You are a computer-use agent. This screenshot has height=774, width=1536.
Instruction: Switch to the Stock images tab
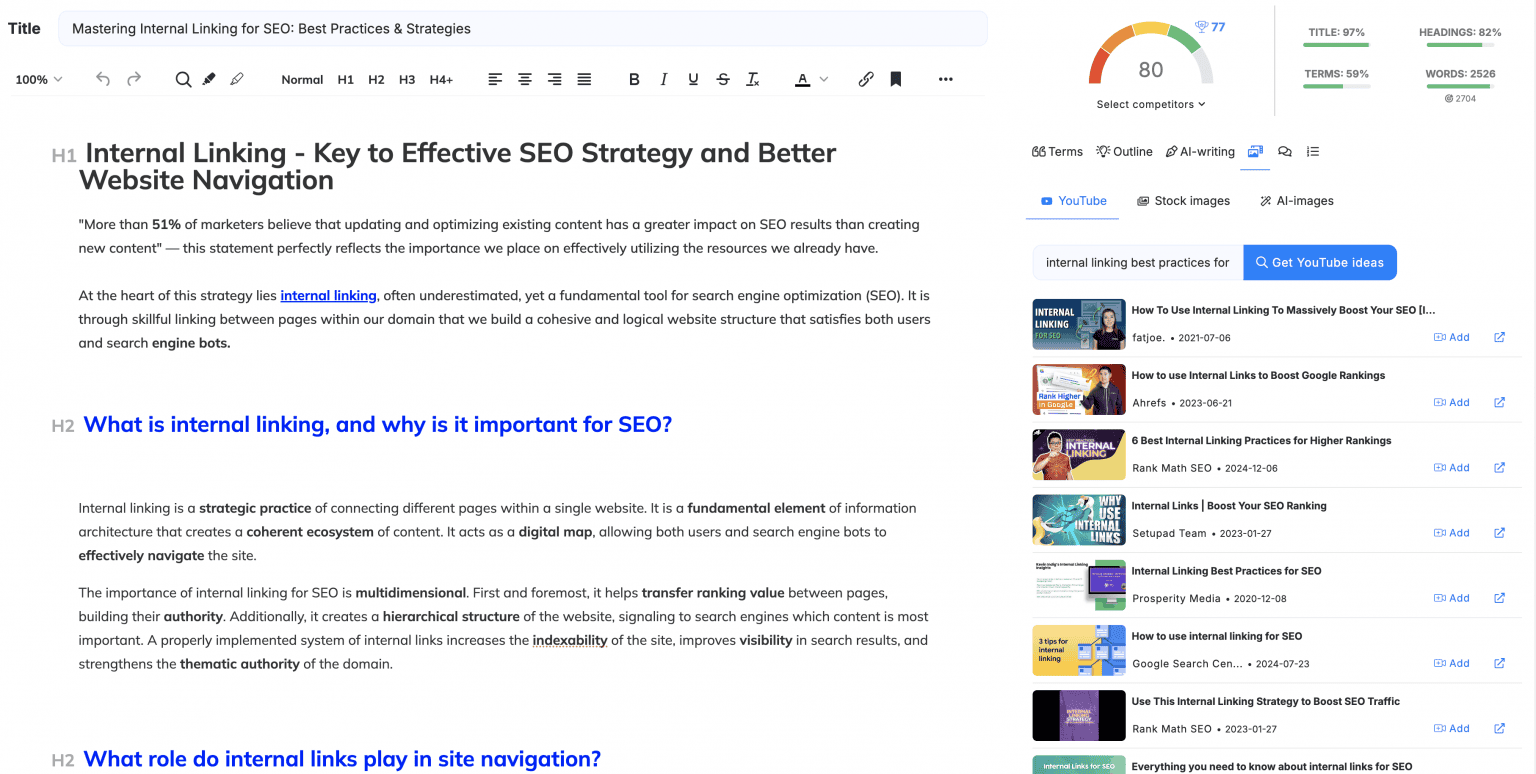coord(1184,201)
